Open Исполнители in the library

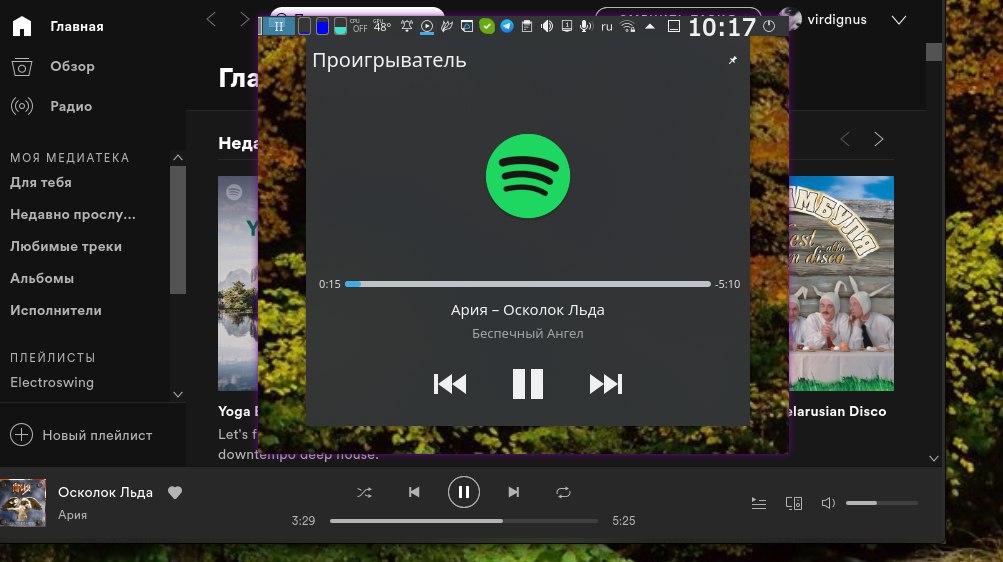click(56, 310)
